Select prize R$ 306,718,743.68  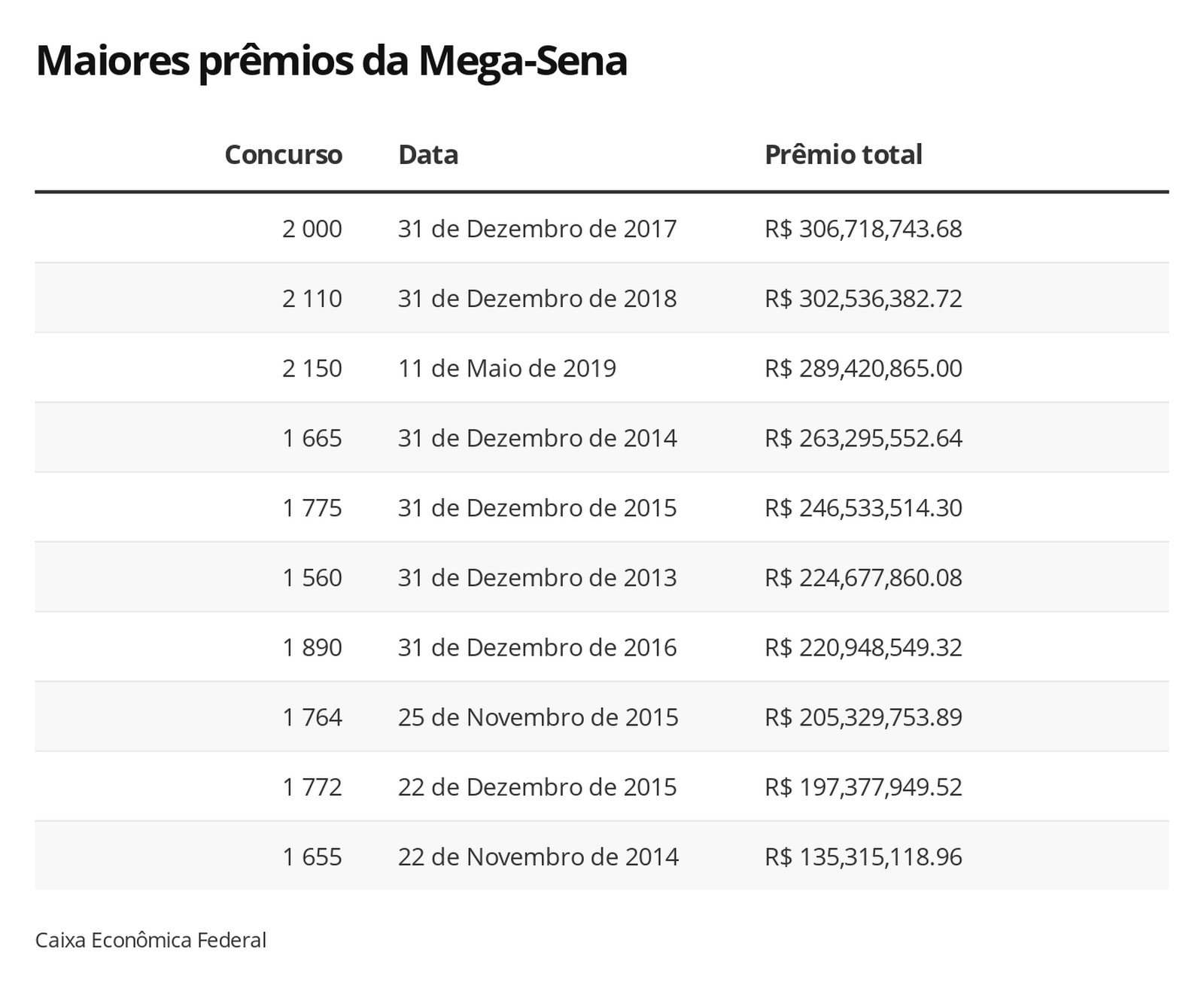coord(863,229)
